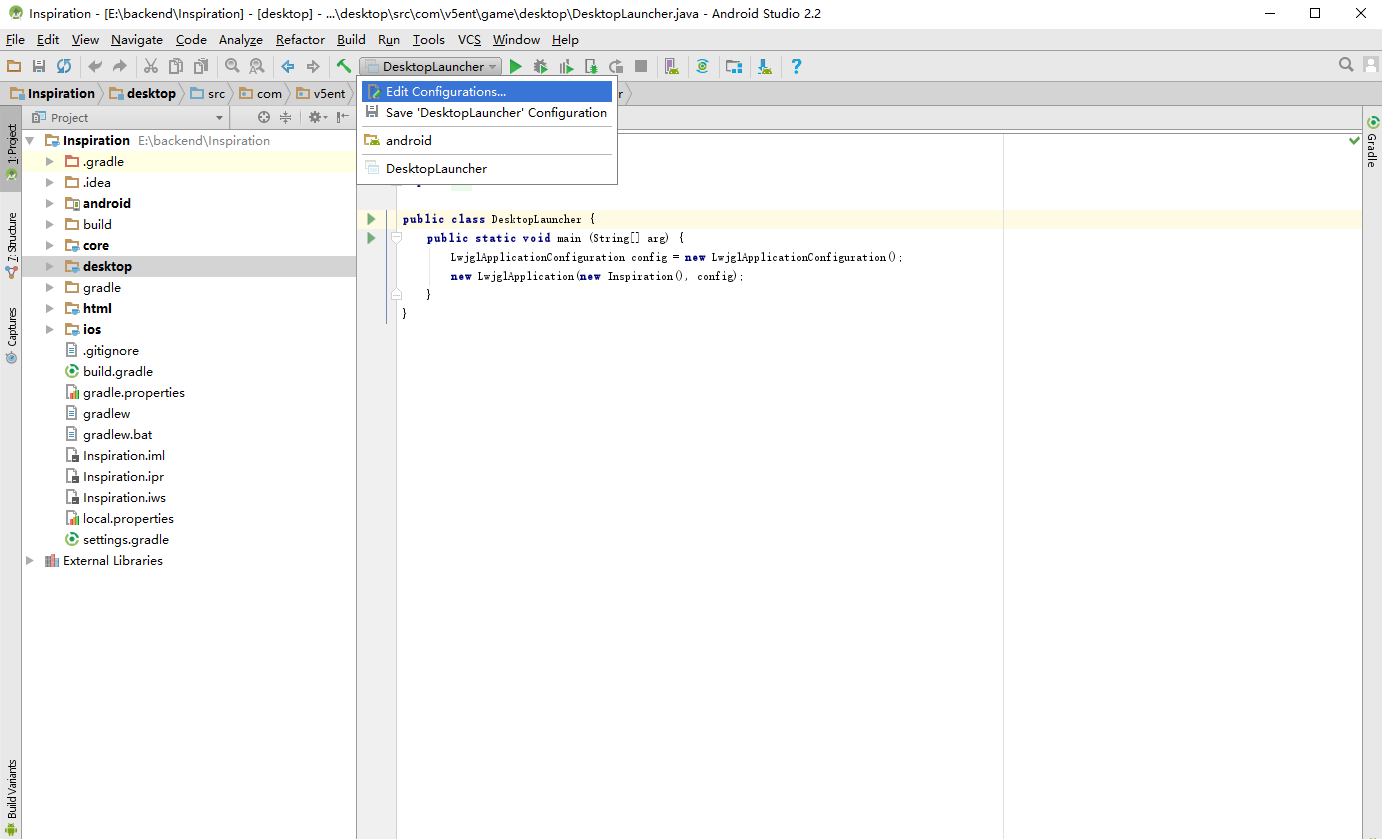Run the app with the green play icon

516,66
